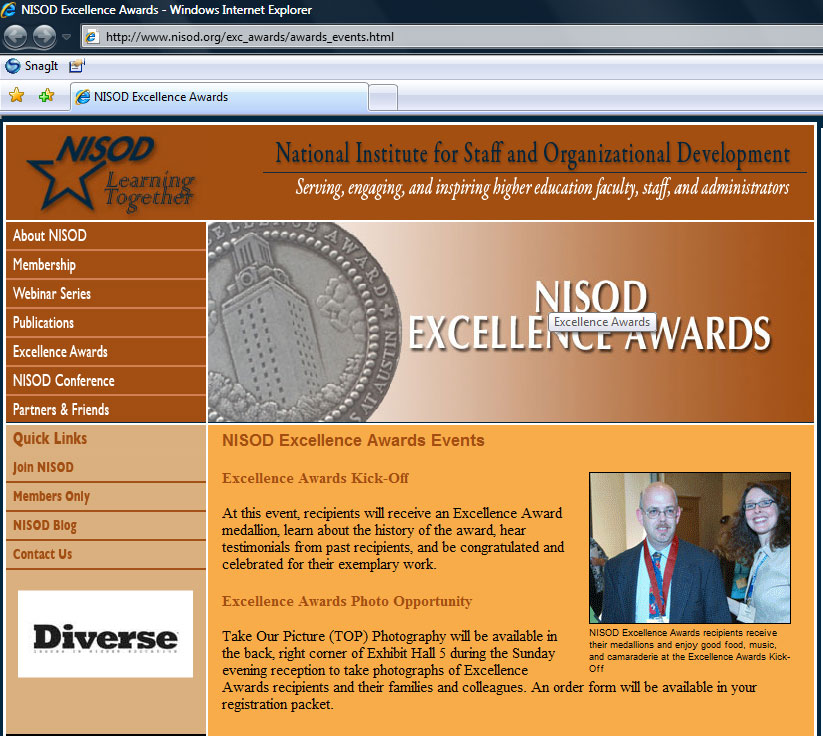
Task: Click the 'Excellence Awards Kick-Off' heading
Action: tap(315, 478)
